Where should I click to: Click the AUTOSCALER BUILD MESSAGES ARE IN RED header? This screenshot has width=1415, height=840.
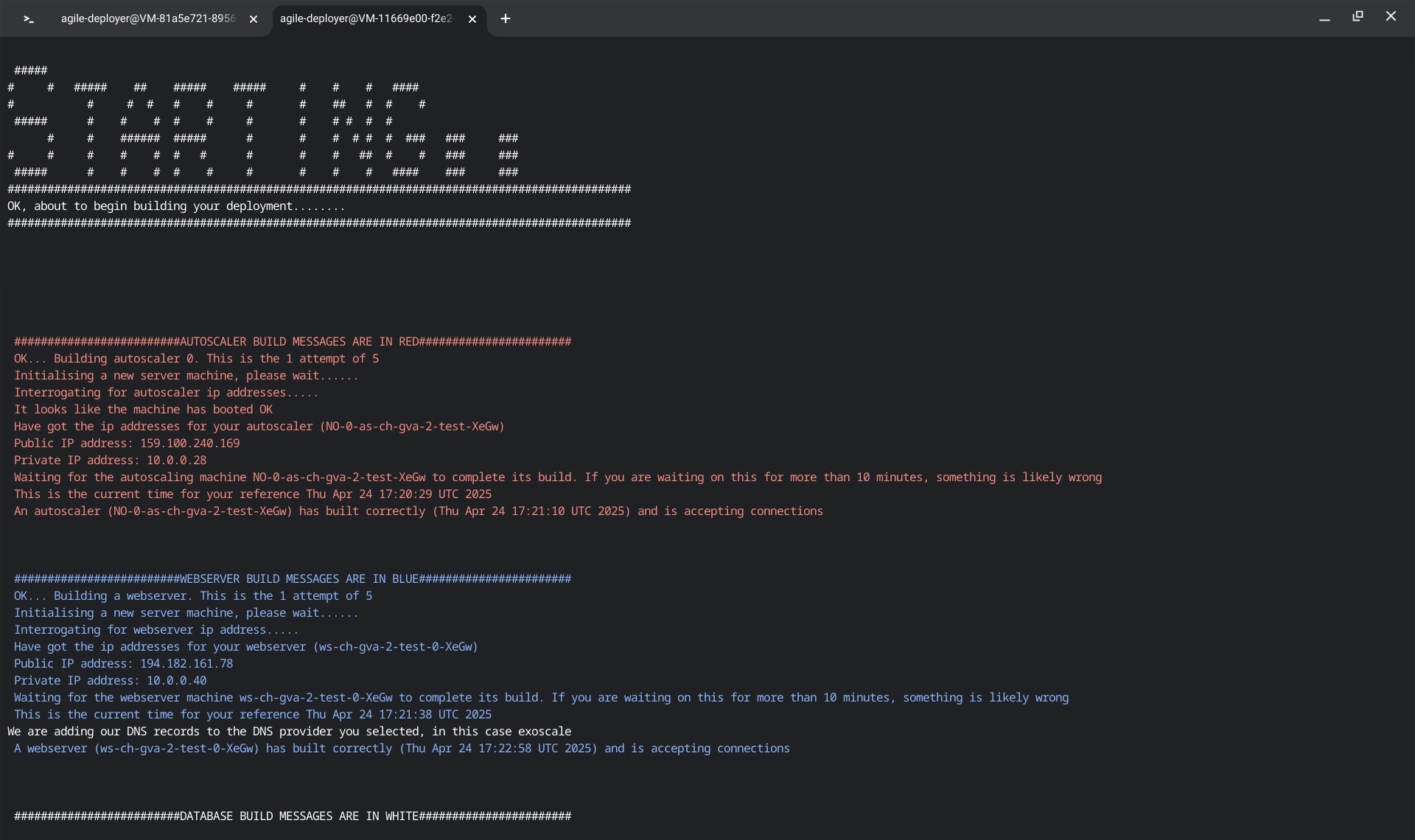tap(293, 342)
